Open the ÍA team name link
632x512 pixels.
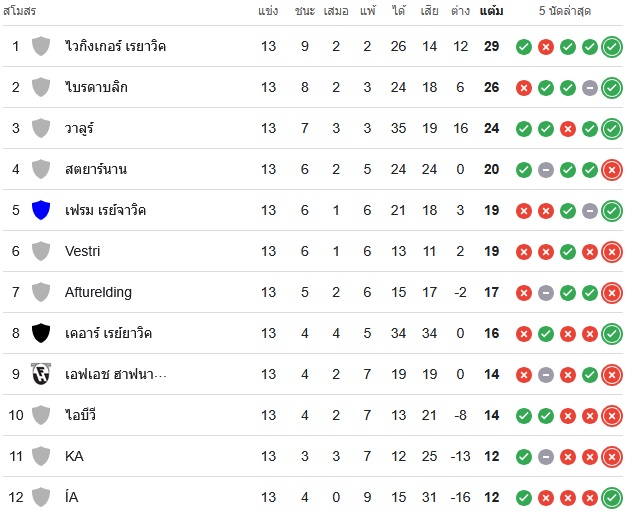(x=71, y=497)
